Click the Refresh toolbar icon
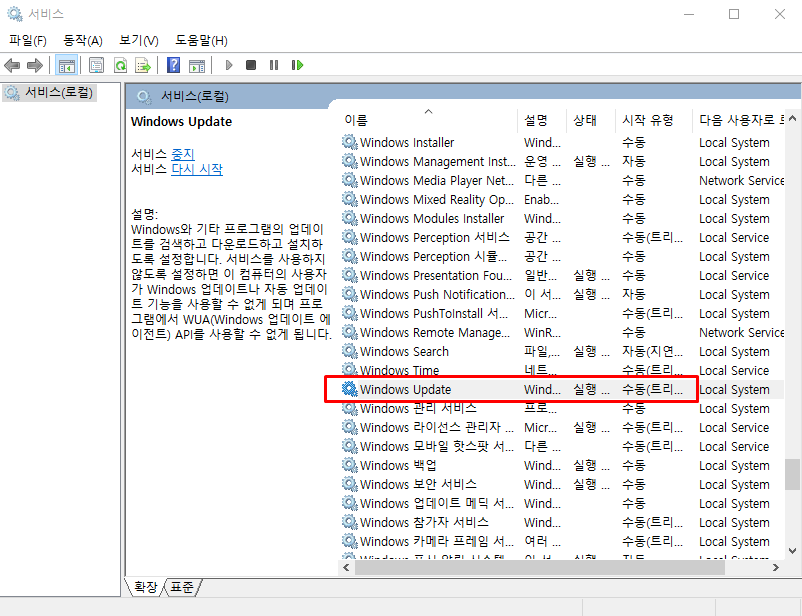Screen dimensions: 802x616 (x=120, y=65)
